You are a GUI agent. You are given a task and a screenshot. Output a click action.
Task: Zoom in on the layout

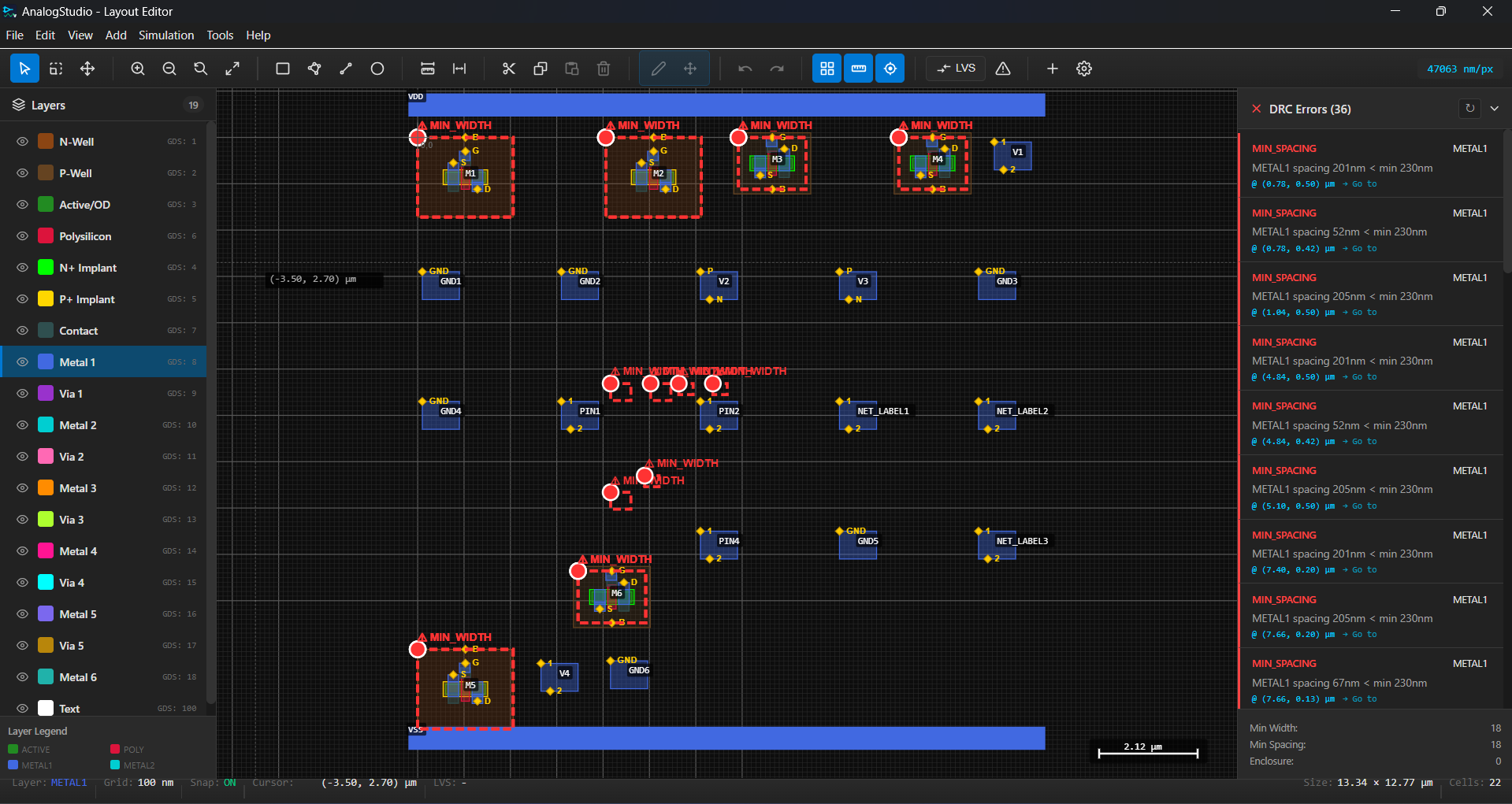click(138, 69)
